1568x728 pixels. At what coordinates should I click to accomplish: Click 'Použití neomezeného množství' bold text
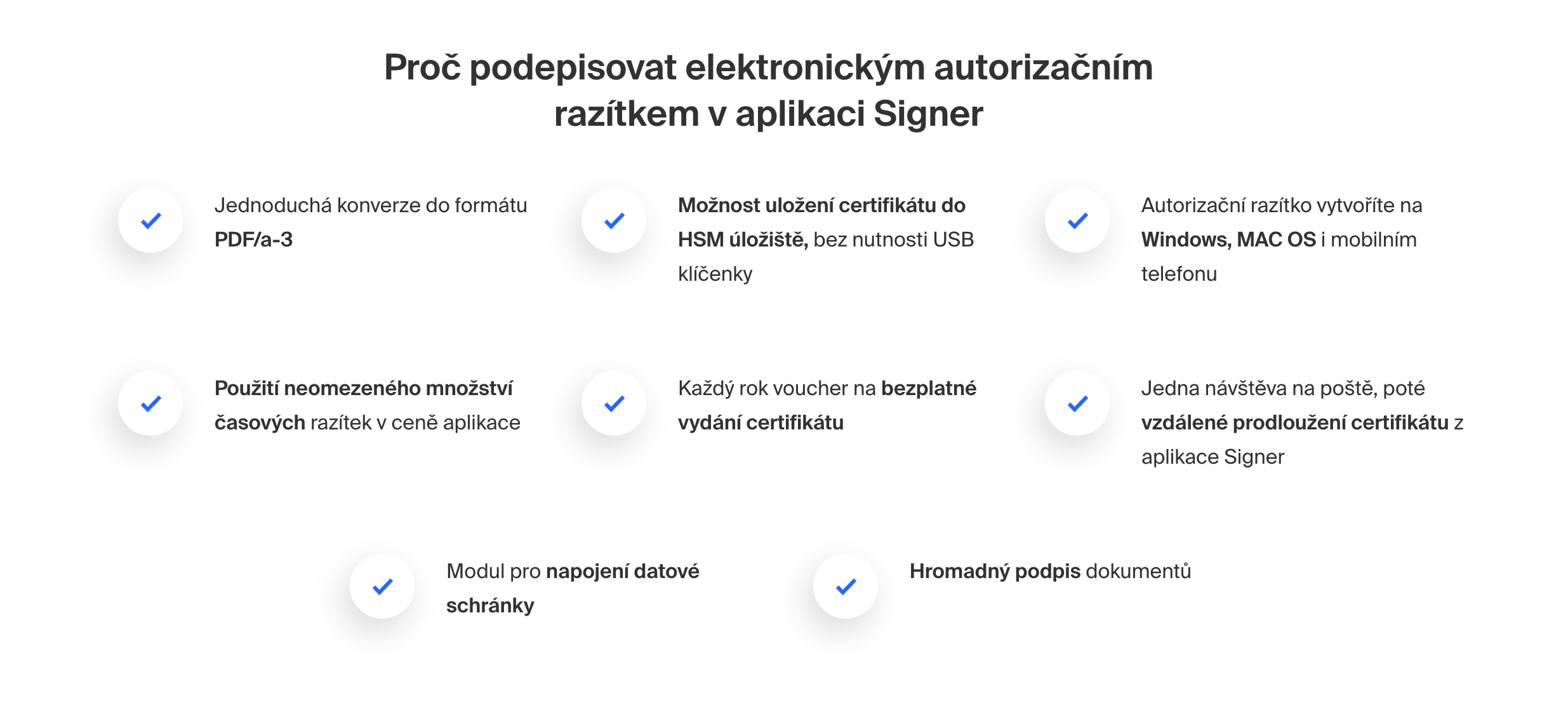click(363, 388)
